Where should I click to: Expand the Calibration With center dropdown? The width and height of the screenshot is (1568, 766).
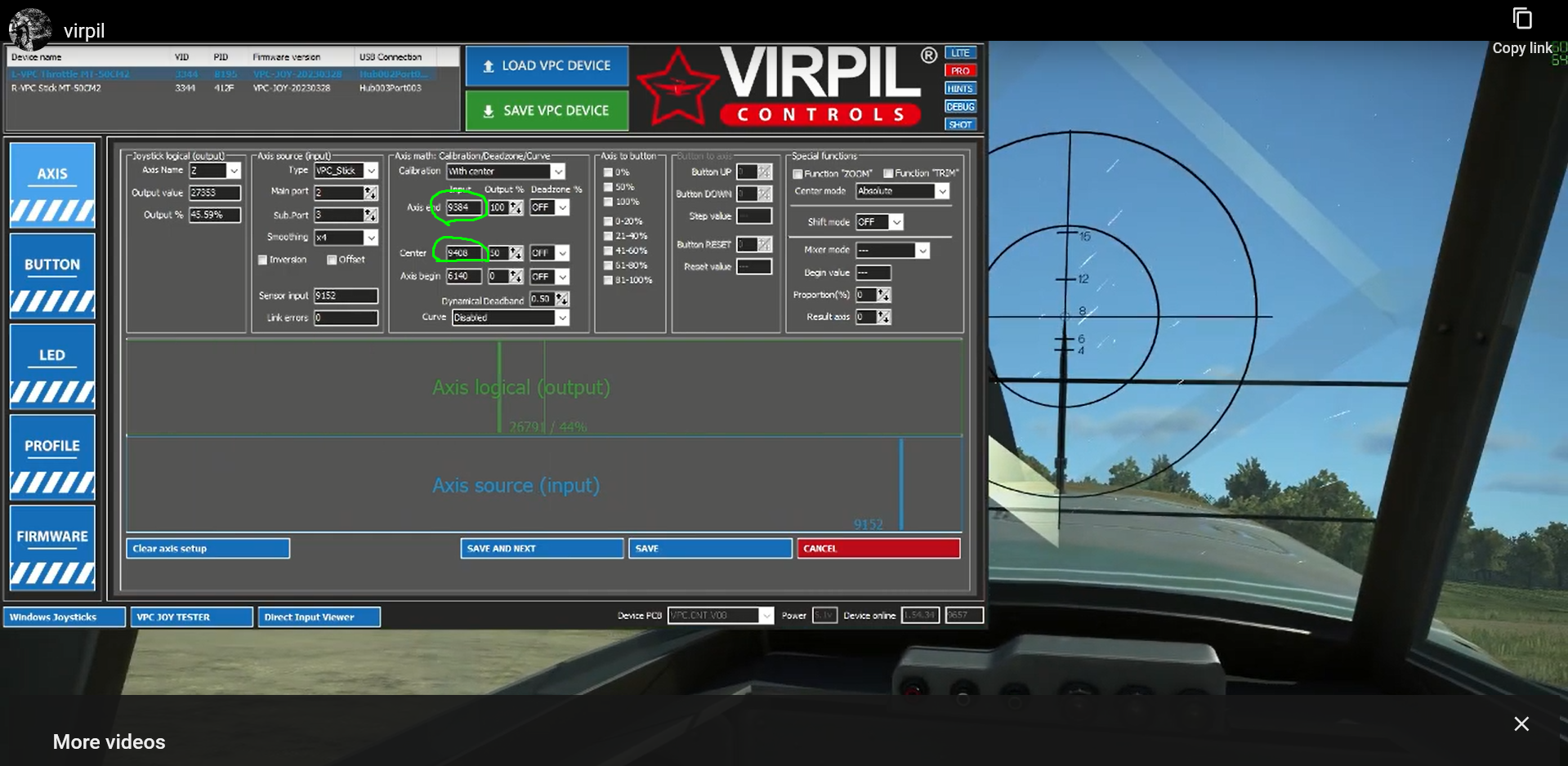[506, 171]
